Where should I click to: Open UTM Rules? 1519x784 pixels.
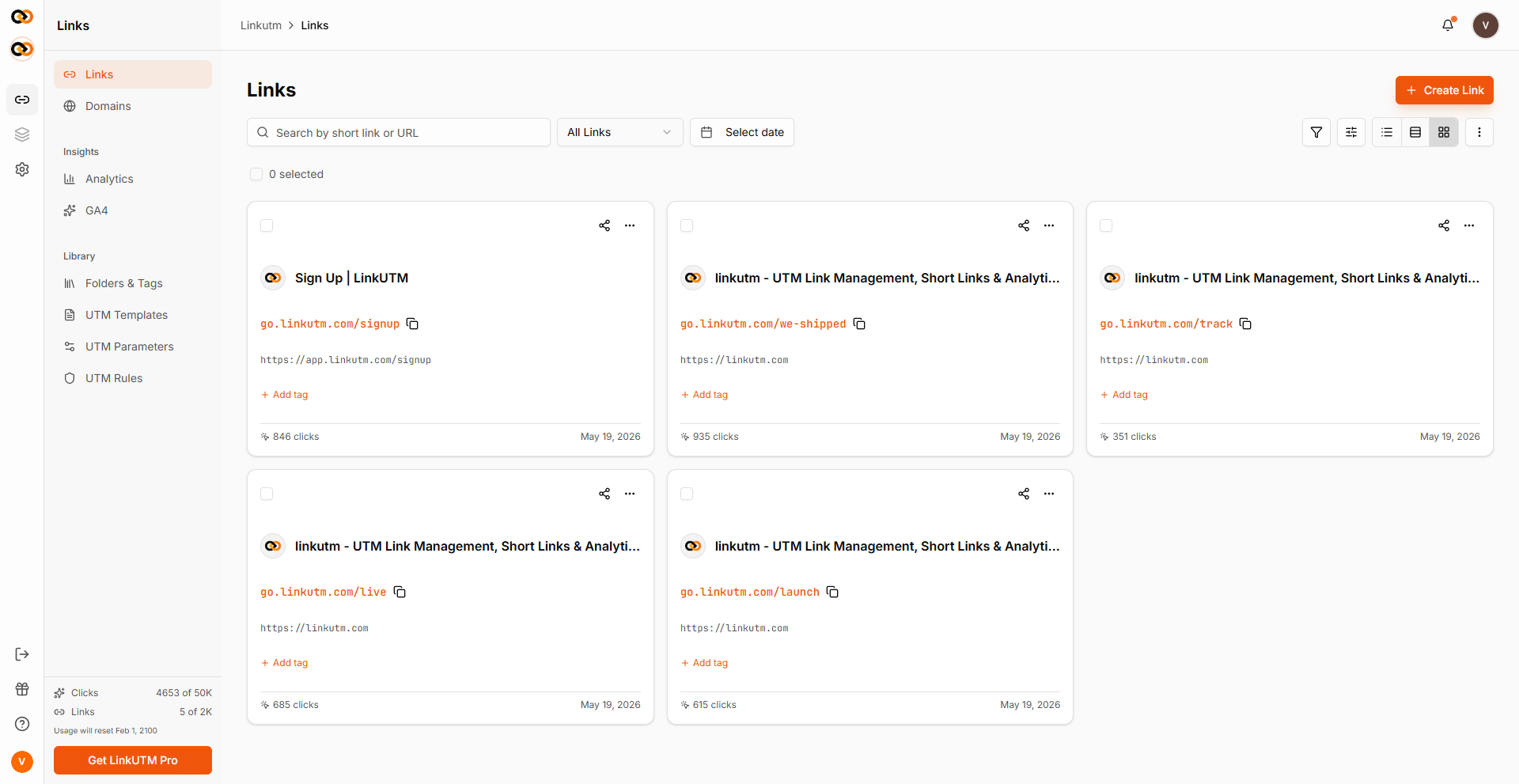click(x=133, y=378)
